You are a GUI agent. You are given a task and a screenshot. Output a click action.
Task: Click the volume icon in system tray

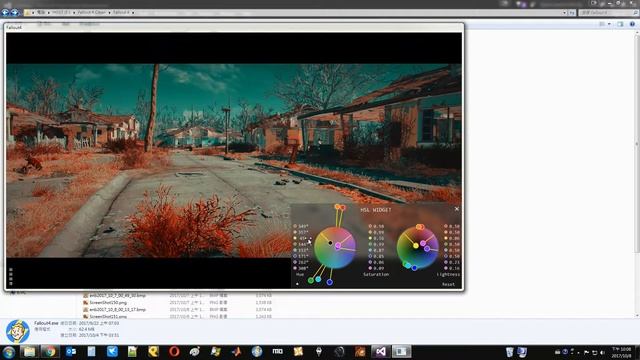tap(602, 352)
